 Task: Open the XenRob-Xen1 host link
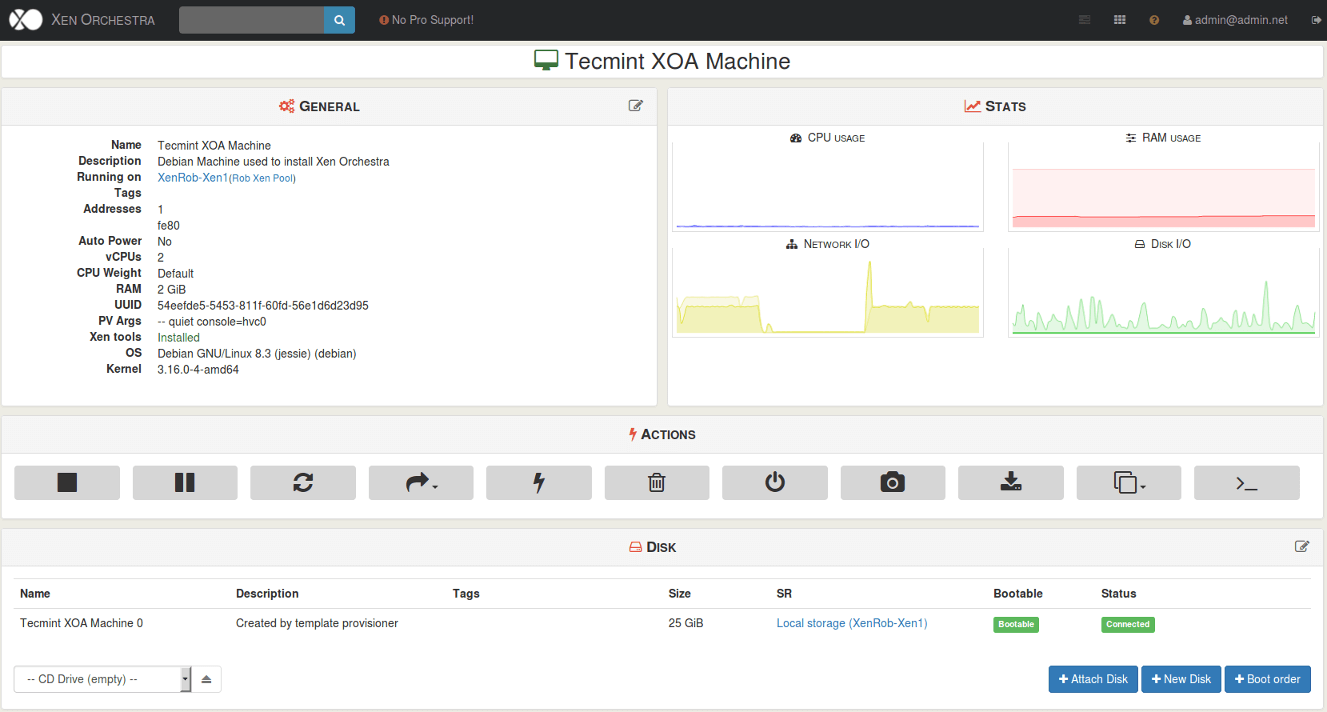(x=193, y=177)
